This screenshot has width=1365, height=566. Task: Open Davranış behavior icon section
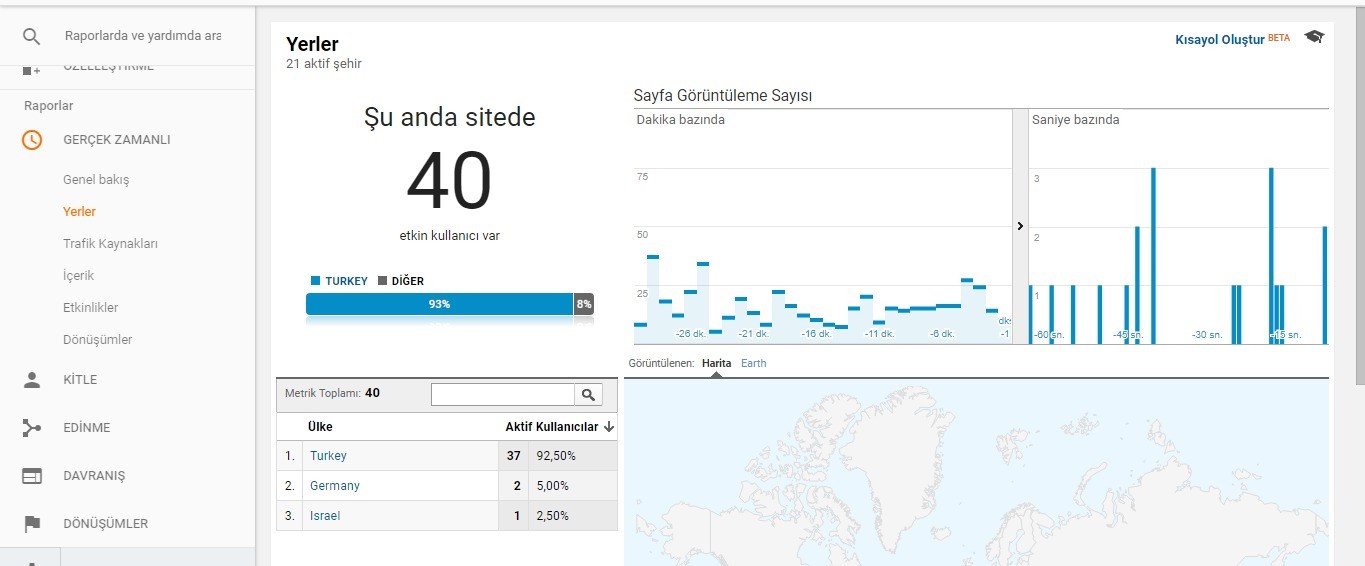(32, 476)
